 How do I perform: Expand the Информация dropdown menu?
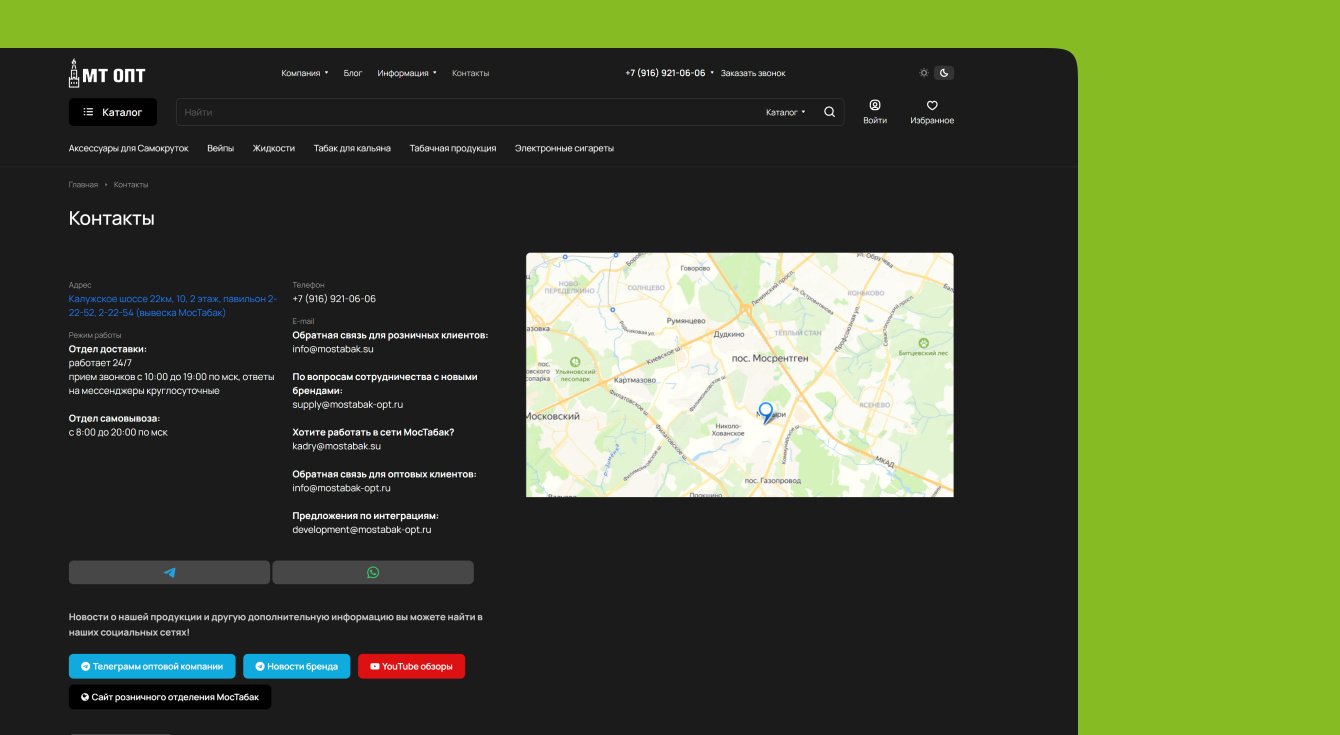tap(406, 73)
